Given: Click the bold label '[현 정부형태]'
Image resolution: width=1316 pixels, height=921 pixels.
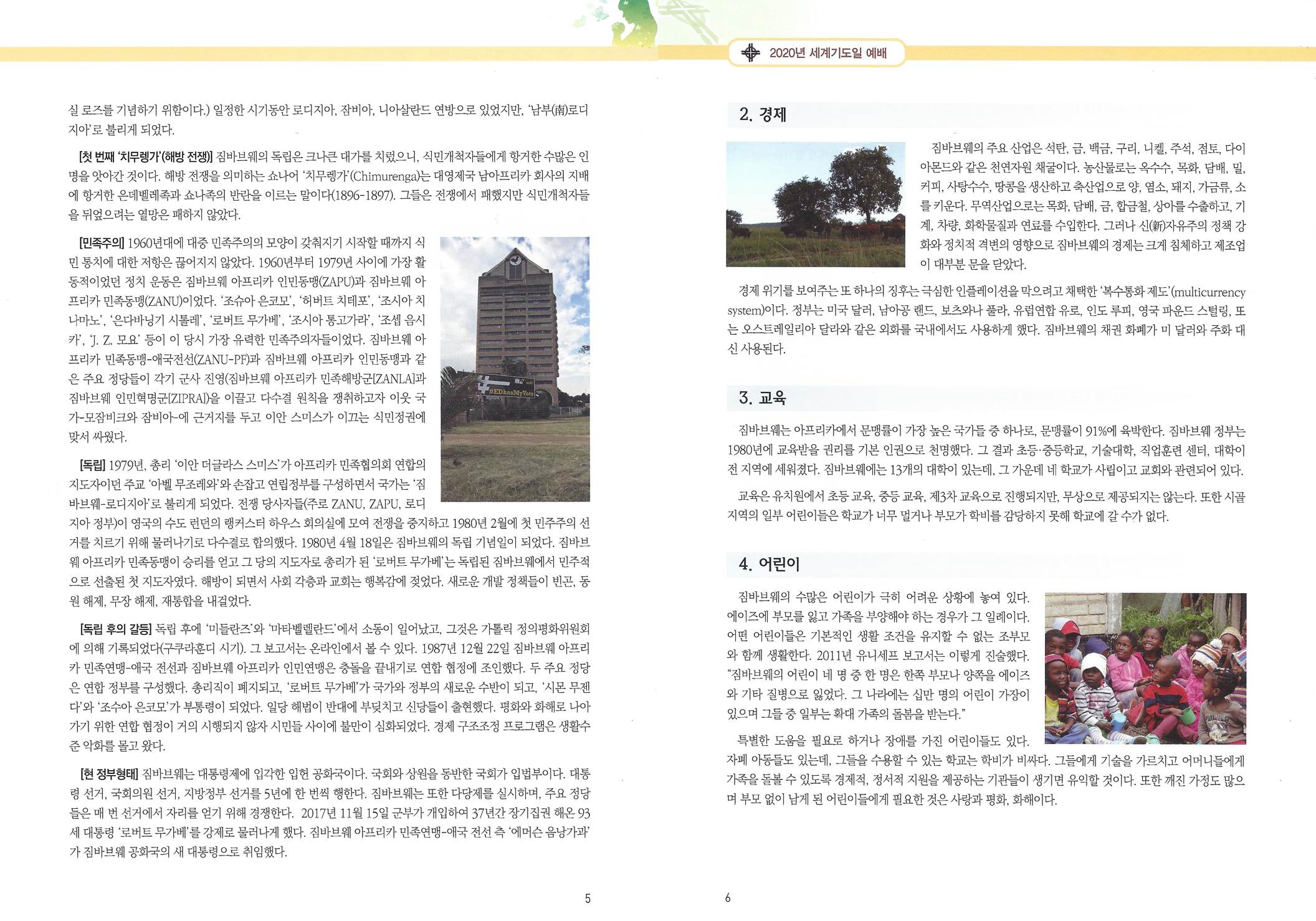Looking at the screenshot, I should coord(109,774).
